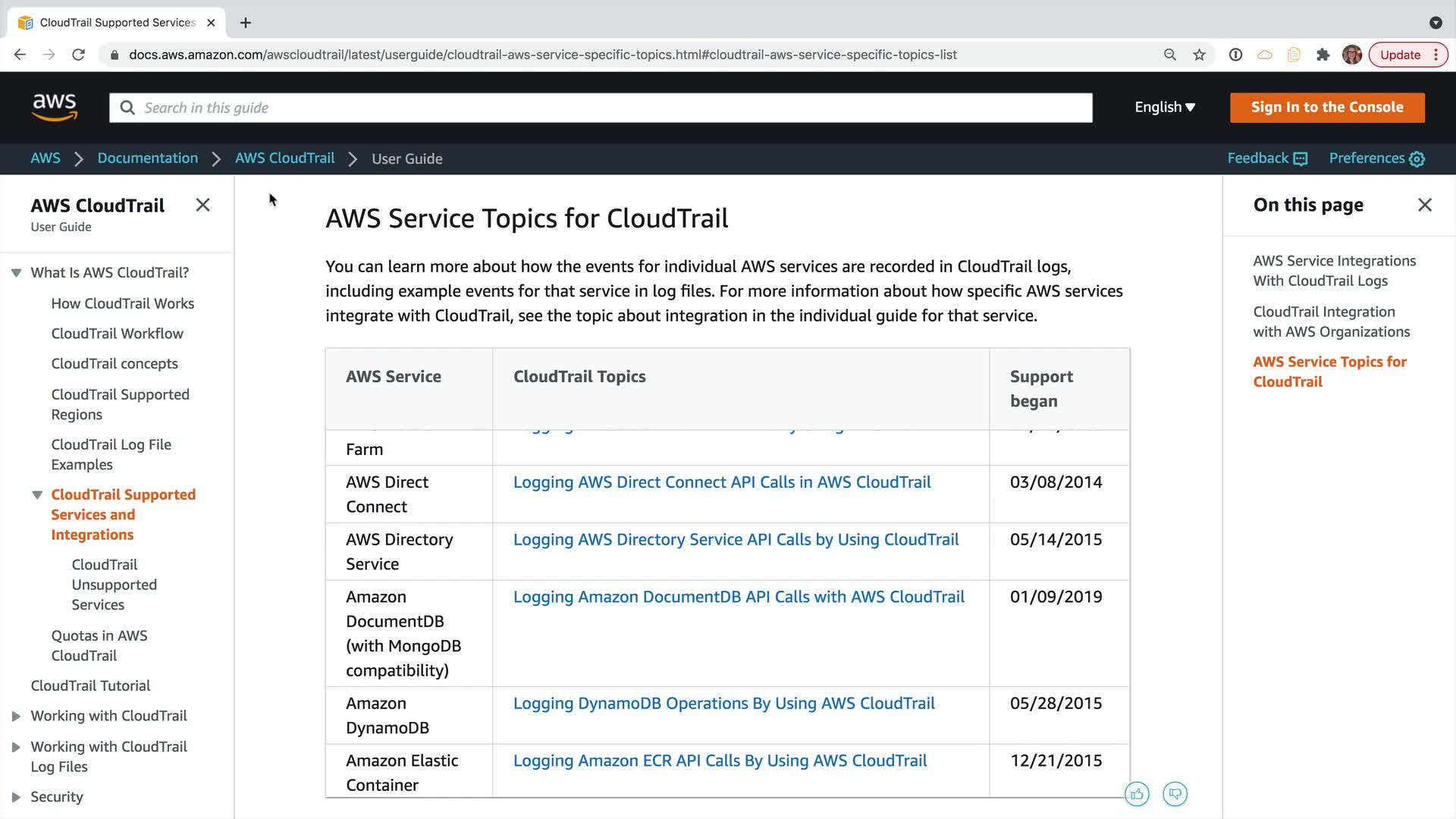Close the On this page panel
The image size is (1456, 819).
tap(1424, 205)
